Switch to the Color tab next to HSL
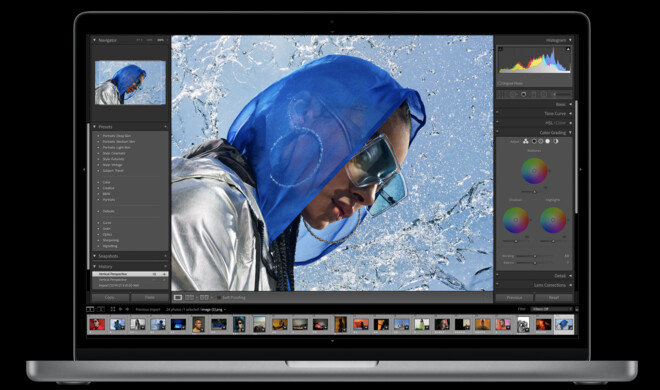Screen dimensions: 660x390 coord(561,123)
